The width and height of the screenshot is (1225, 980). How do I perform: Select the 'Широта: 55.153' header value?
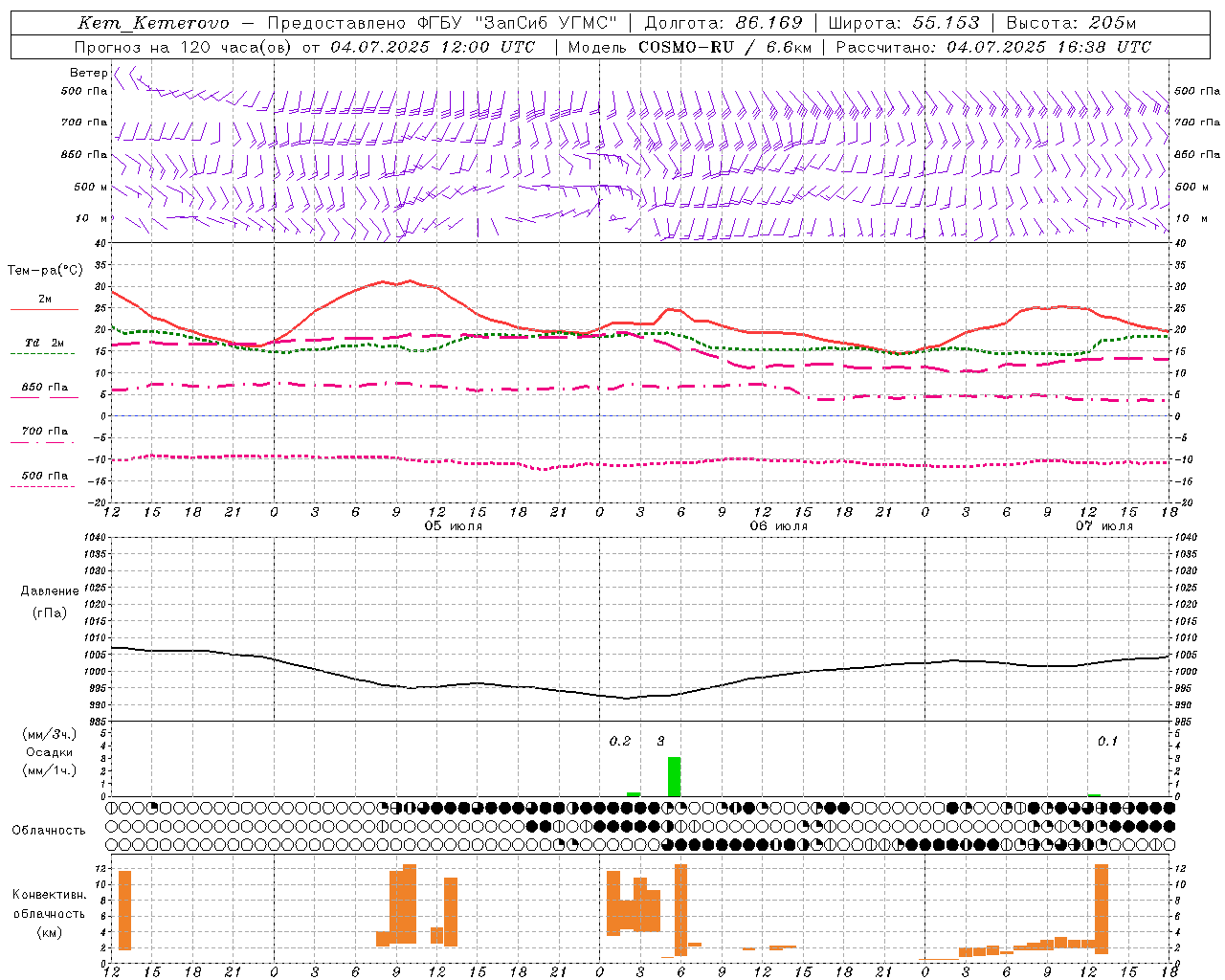(904, 23)
